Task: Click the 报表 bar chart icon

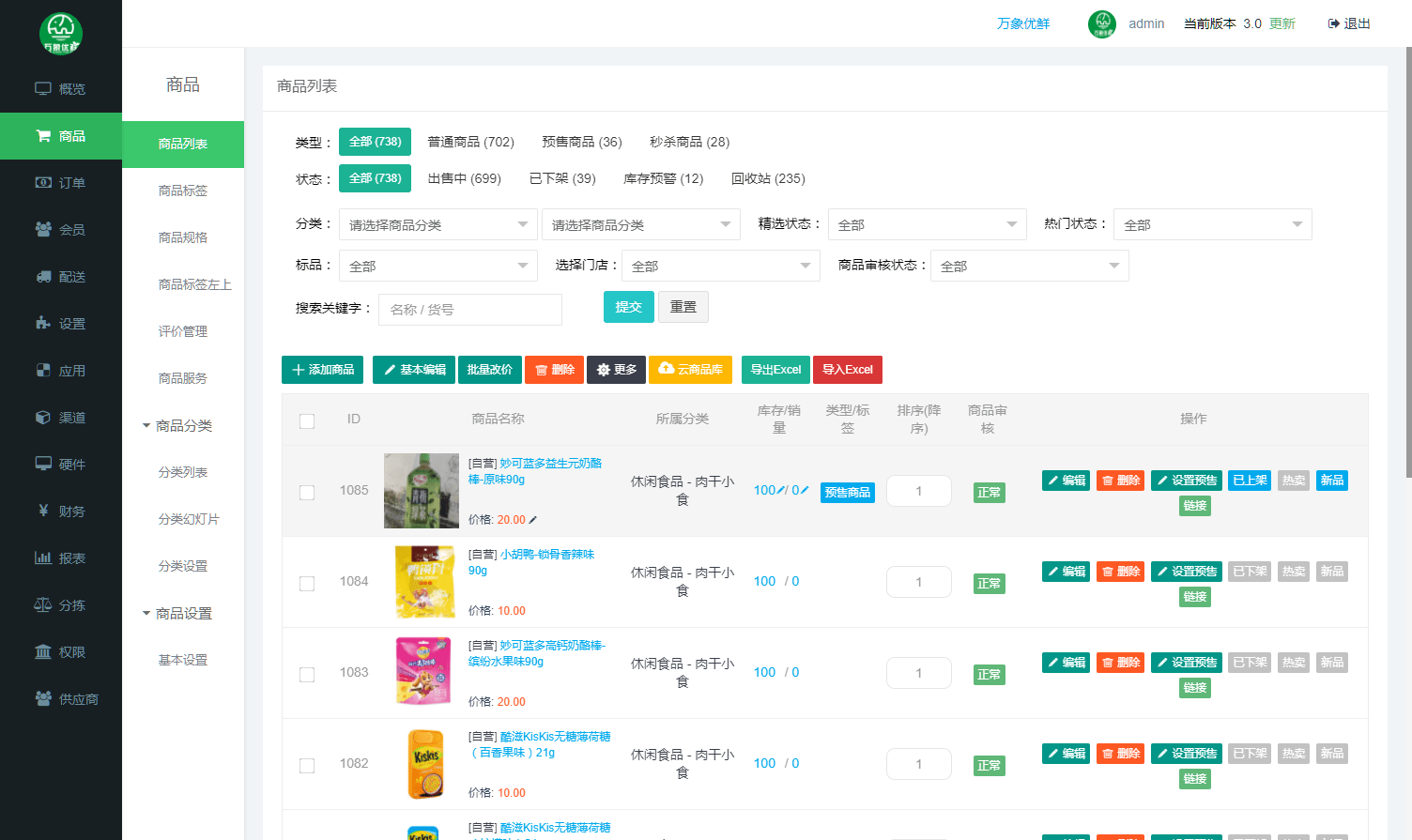Action: 43,558
